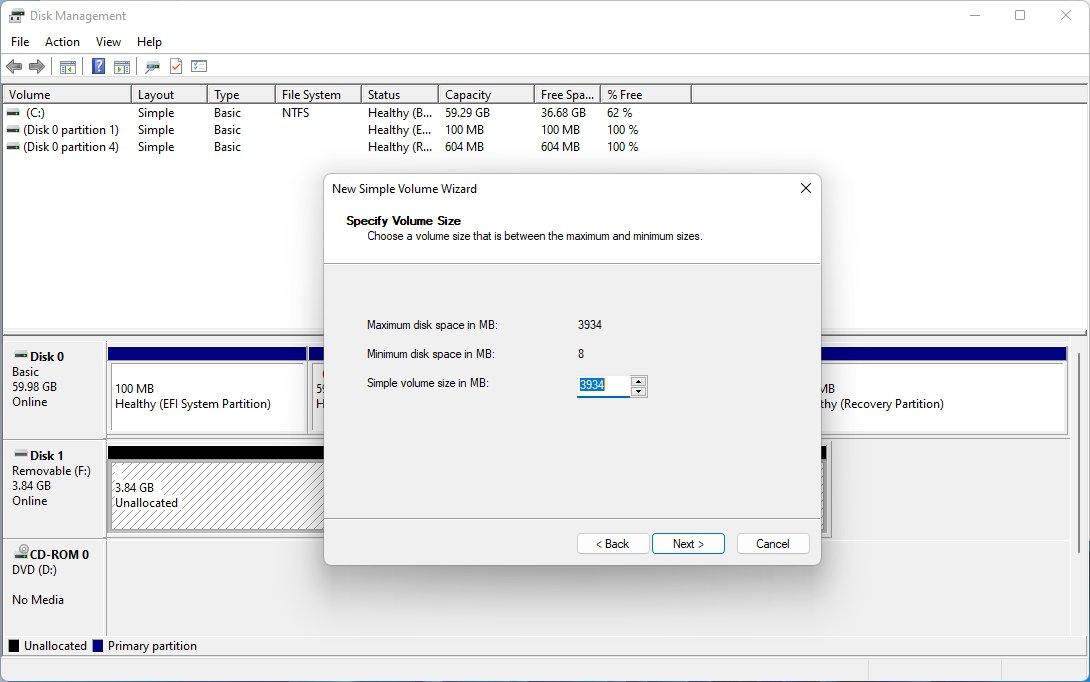Click the checkmark document toolbar icon

[176, 67]
